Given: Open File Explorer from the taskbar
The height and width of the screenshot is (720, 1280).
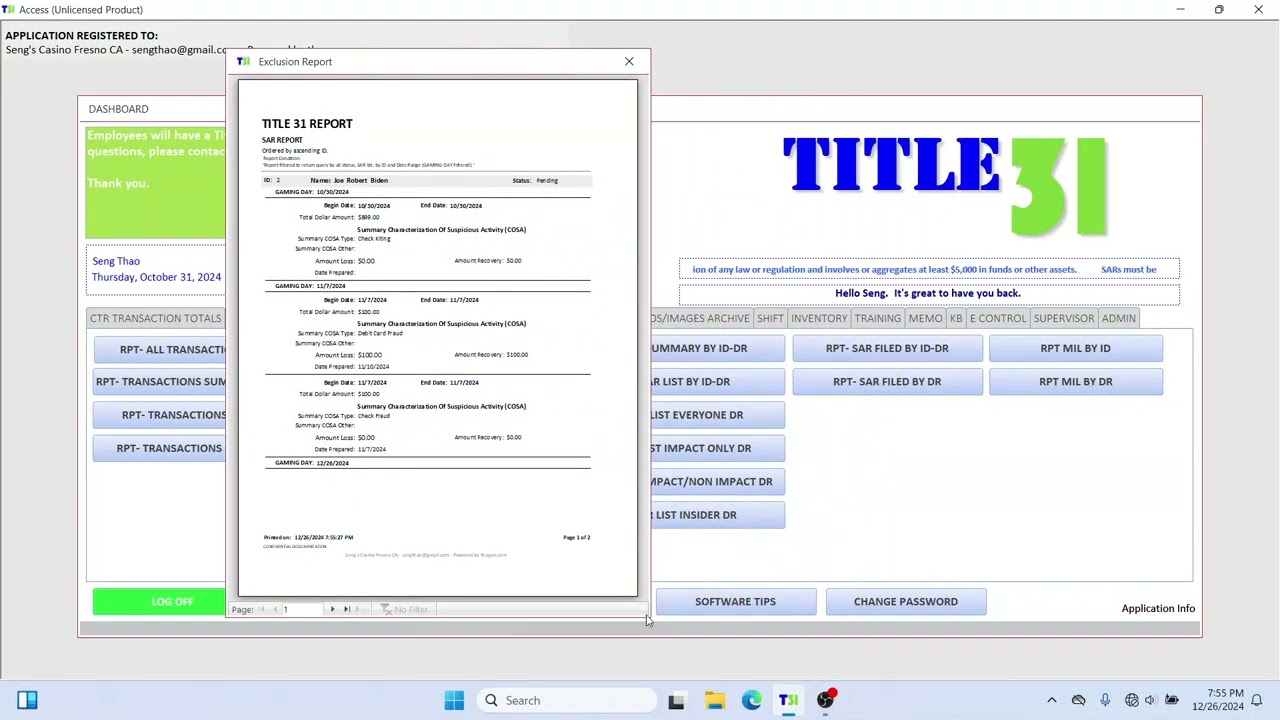Looking at the screenshot, I should click(714, 700).
